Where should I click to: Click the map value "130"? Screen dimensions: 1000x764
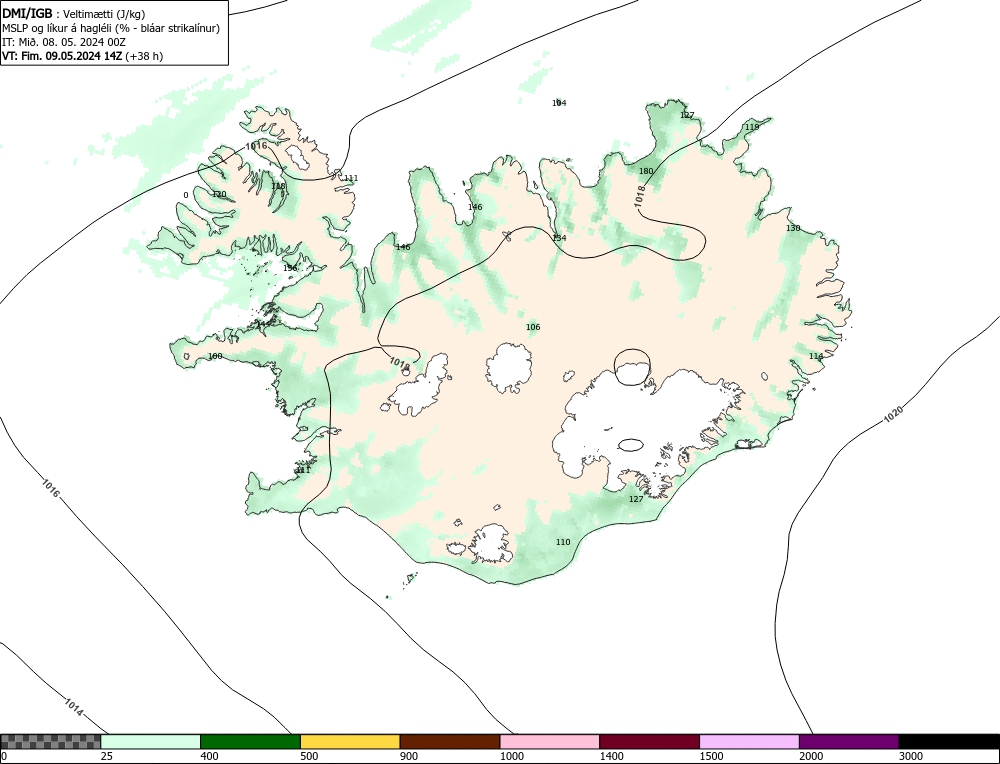793,228
